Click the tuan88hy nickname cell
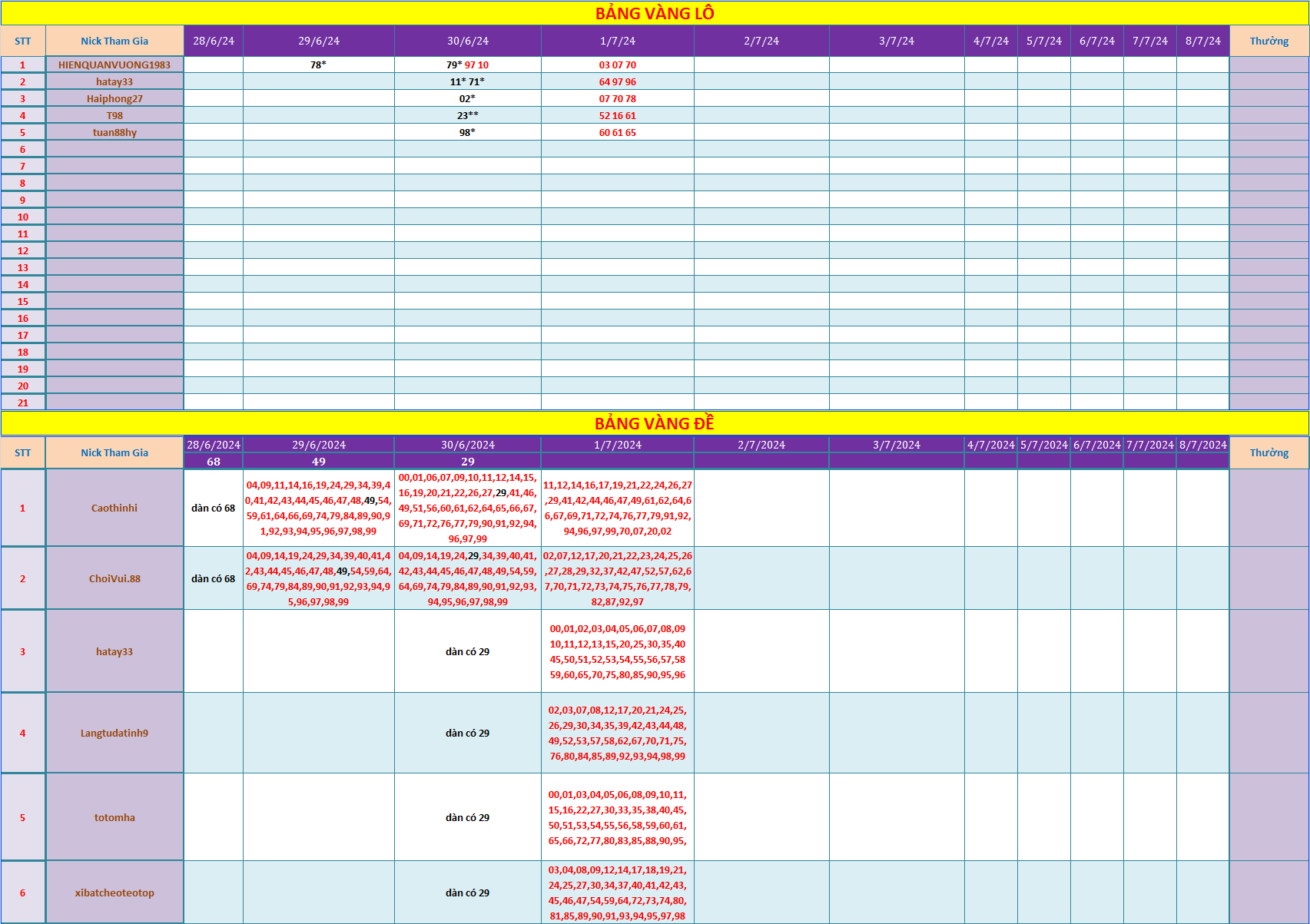Screen dimensions: 1310x924 pyautogui.click(x=114, y=132)
